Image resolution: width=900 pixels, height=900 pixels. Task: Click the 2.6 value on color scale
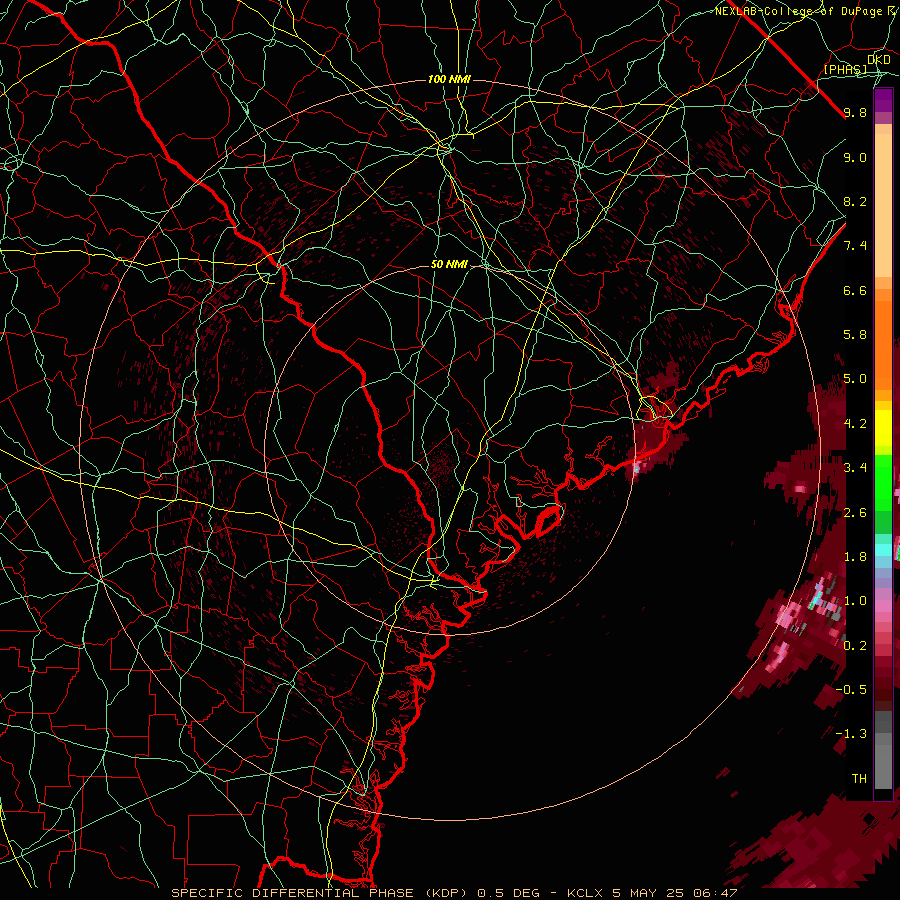855,513
